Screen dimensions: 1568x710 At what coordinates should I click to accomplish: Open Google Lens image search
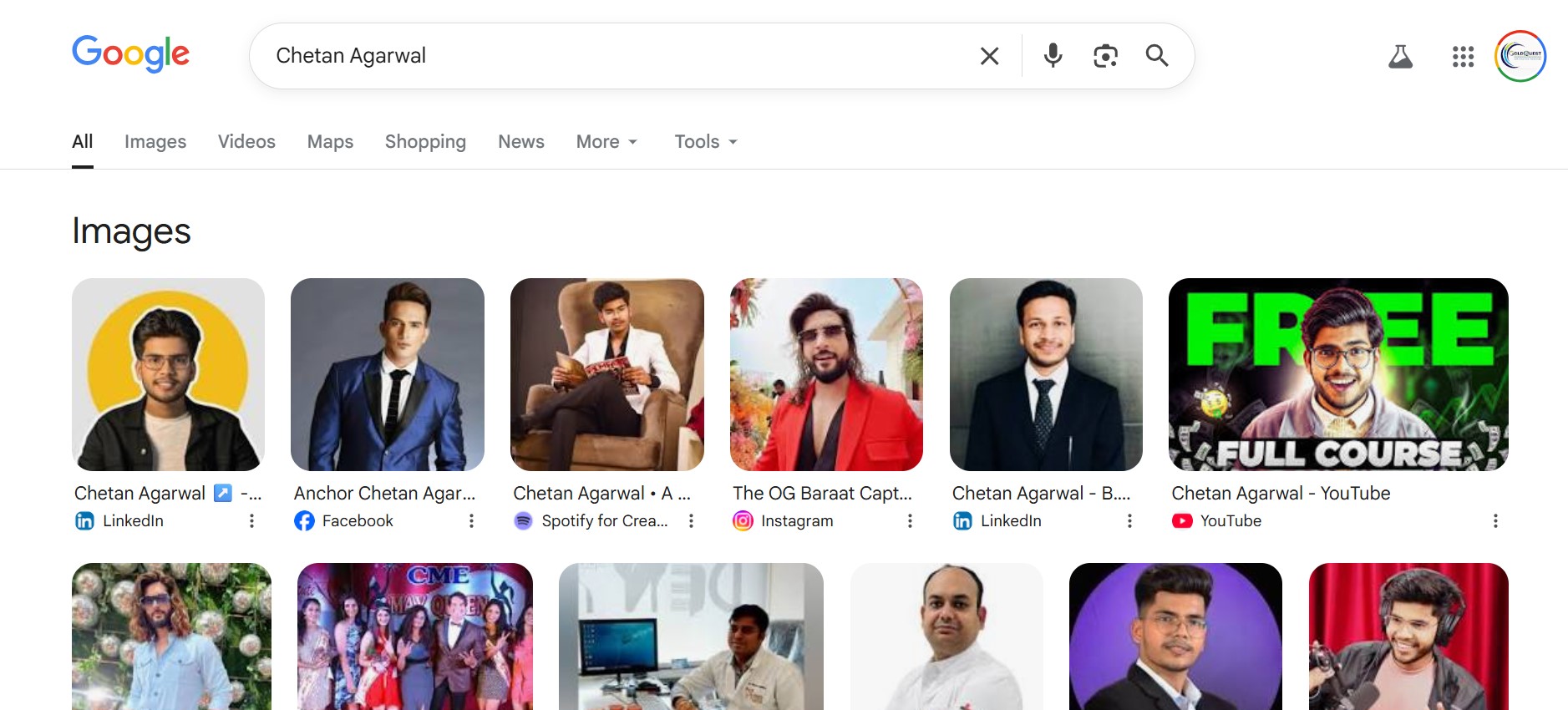pyautogui.click(x=1105, y=56)
